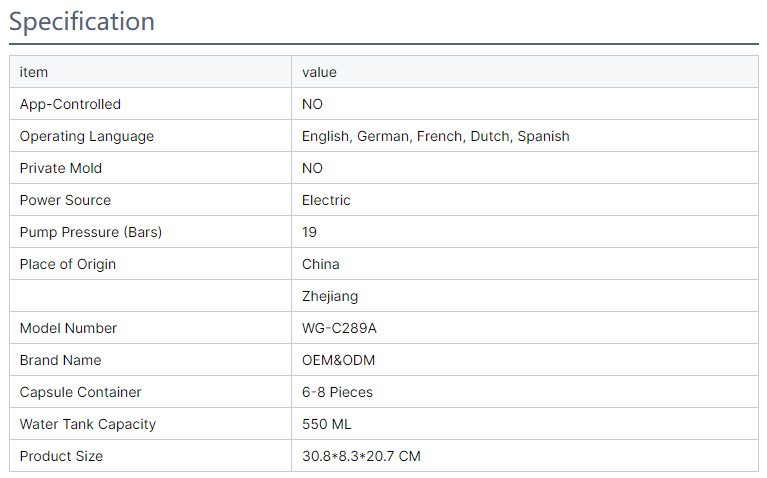
Task: Click the "item" column header
Action: coord(34,72)
